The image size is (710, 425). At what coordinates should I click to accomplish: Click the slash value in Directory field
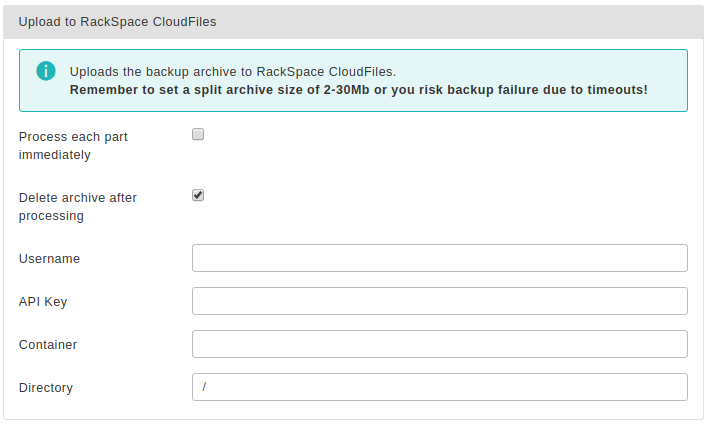click(204, 387)
